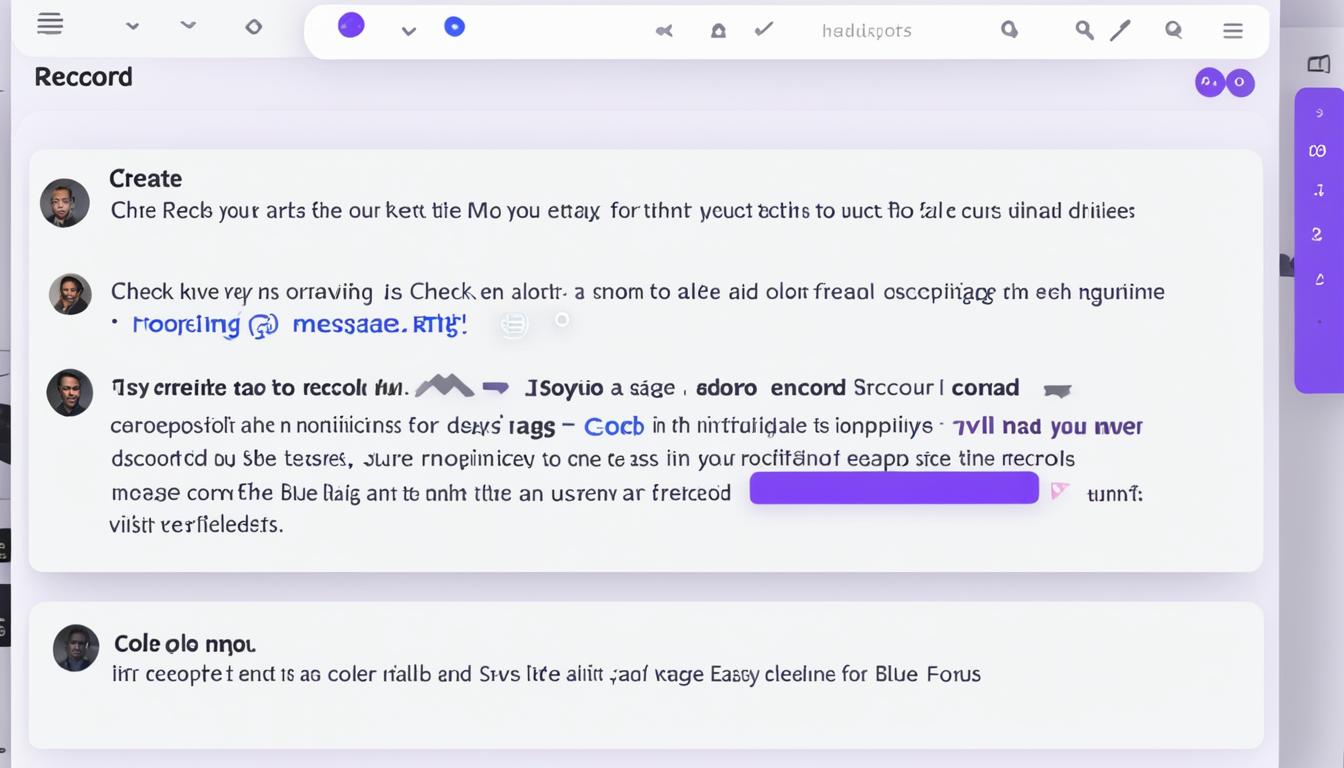This screenshot has height=768, width=1344.
Task: Select the top icon in the purple sidebar
Action: click(x=1318, y=112)
